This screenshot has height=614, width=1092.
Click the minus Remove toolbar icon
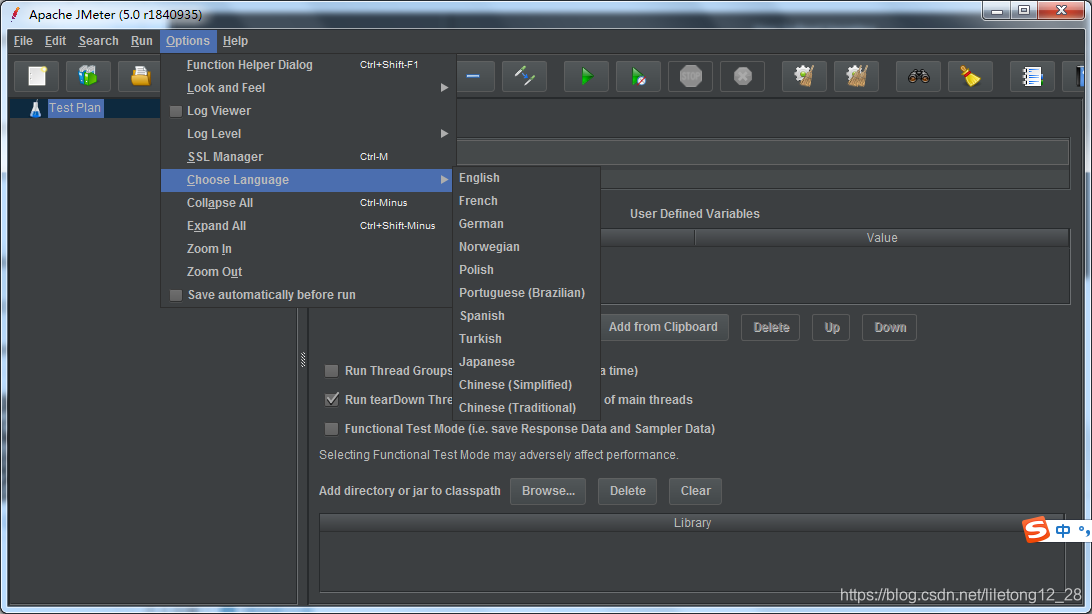click(474, 76)
